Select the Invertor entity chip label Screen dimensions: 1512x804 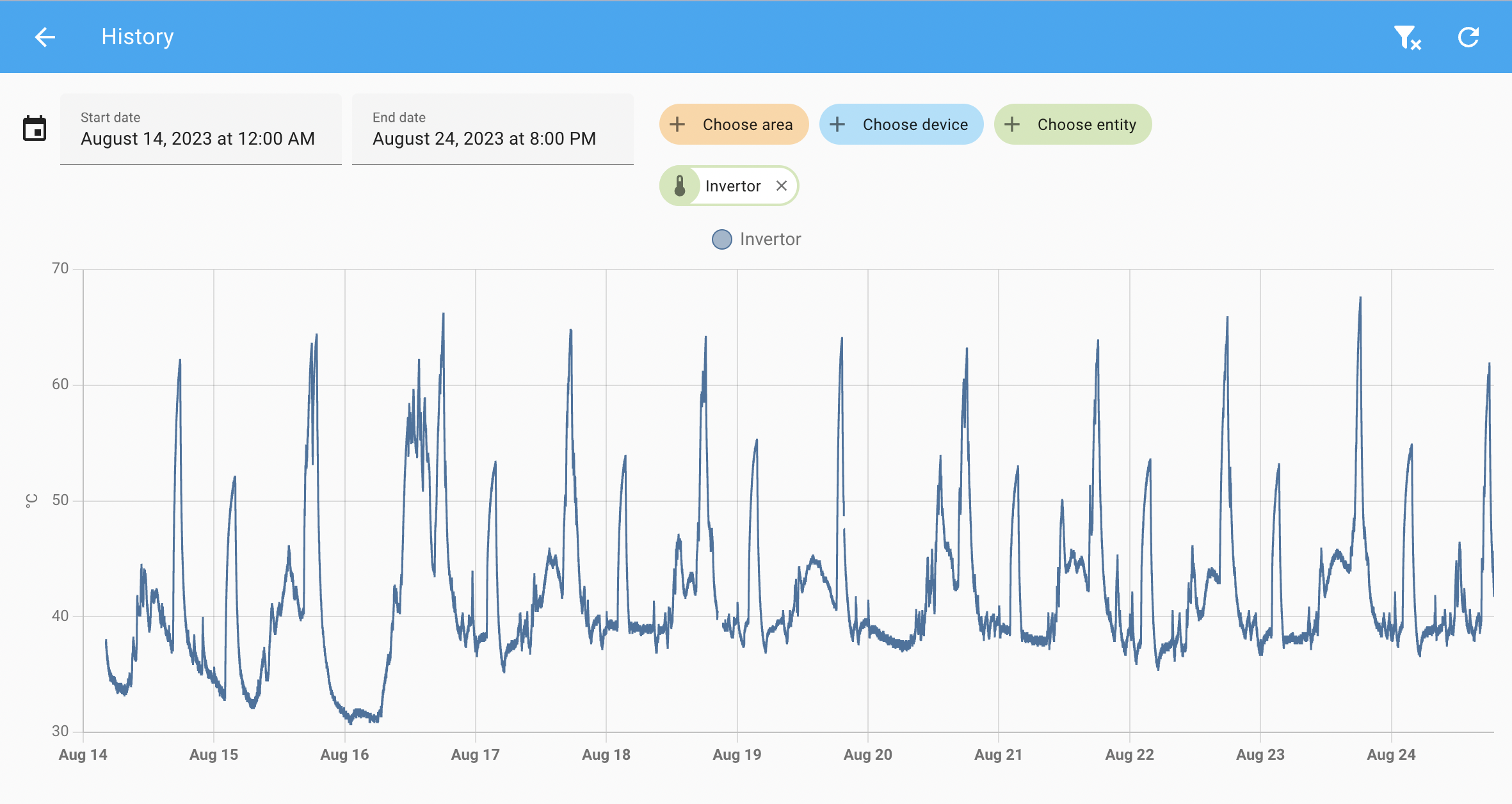click(x=733, y=186)
